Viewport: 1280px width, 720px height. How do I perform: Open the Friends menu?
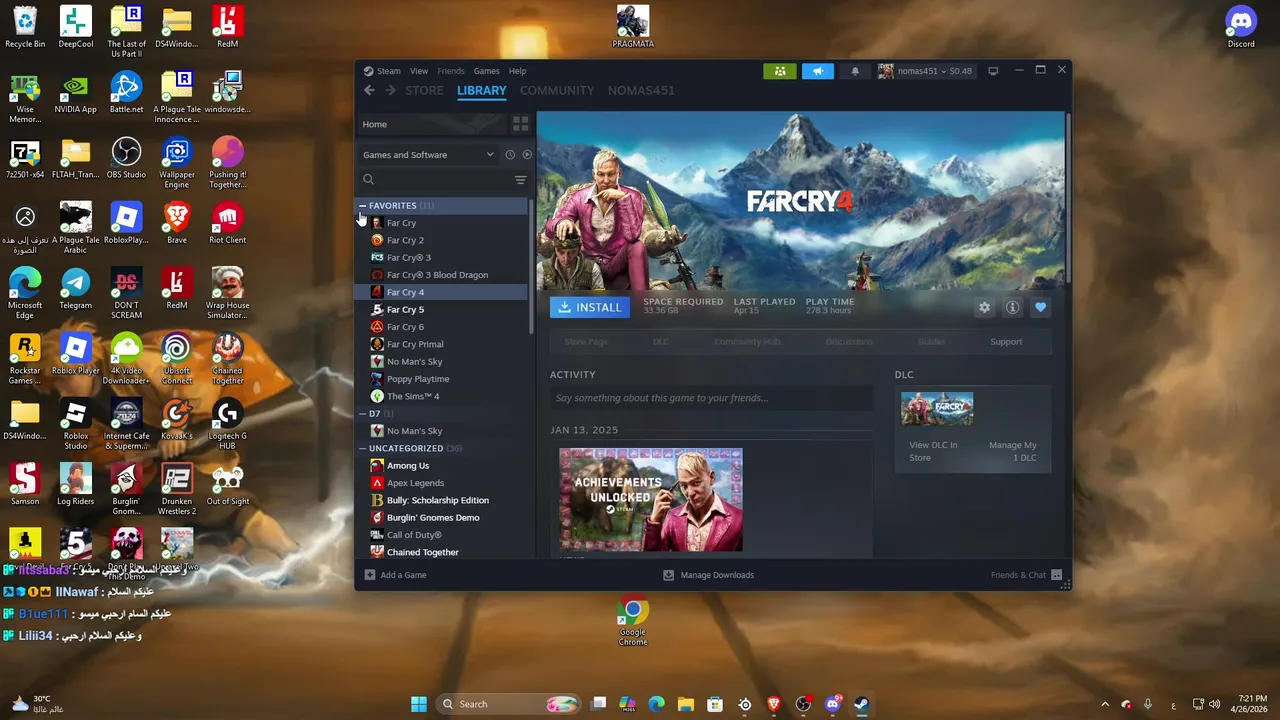tap(451, 71)
